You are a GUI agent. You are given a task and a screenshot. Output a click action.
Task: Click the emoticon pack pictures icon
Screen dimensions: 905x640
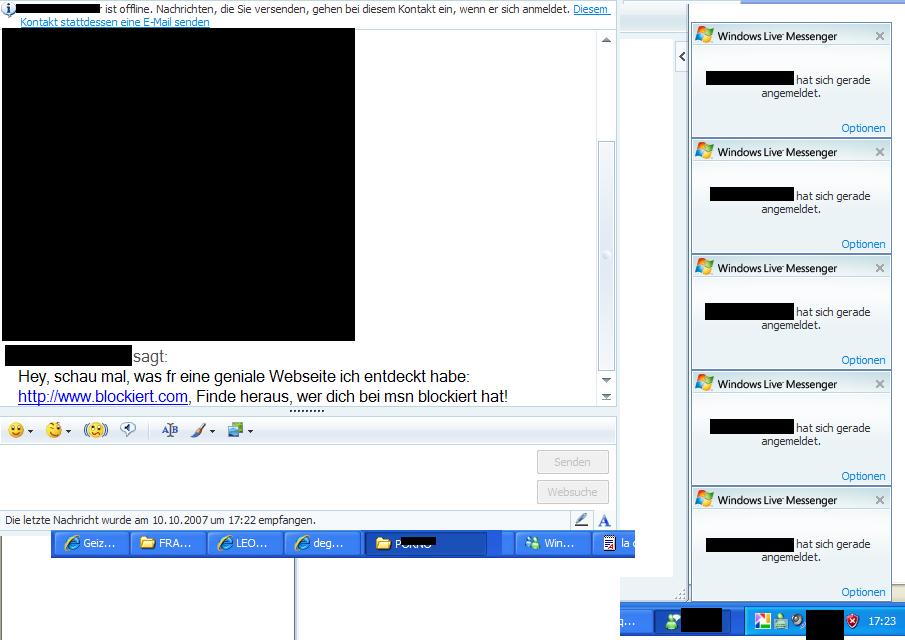click(x=235, y=430)
